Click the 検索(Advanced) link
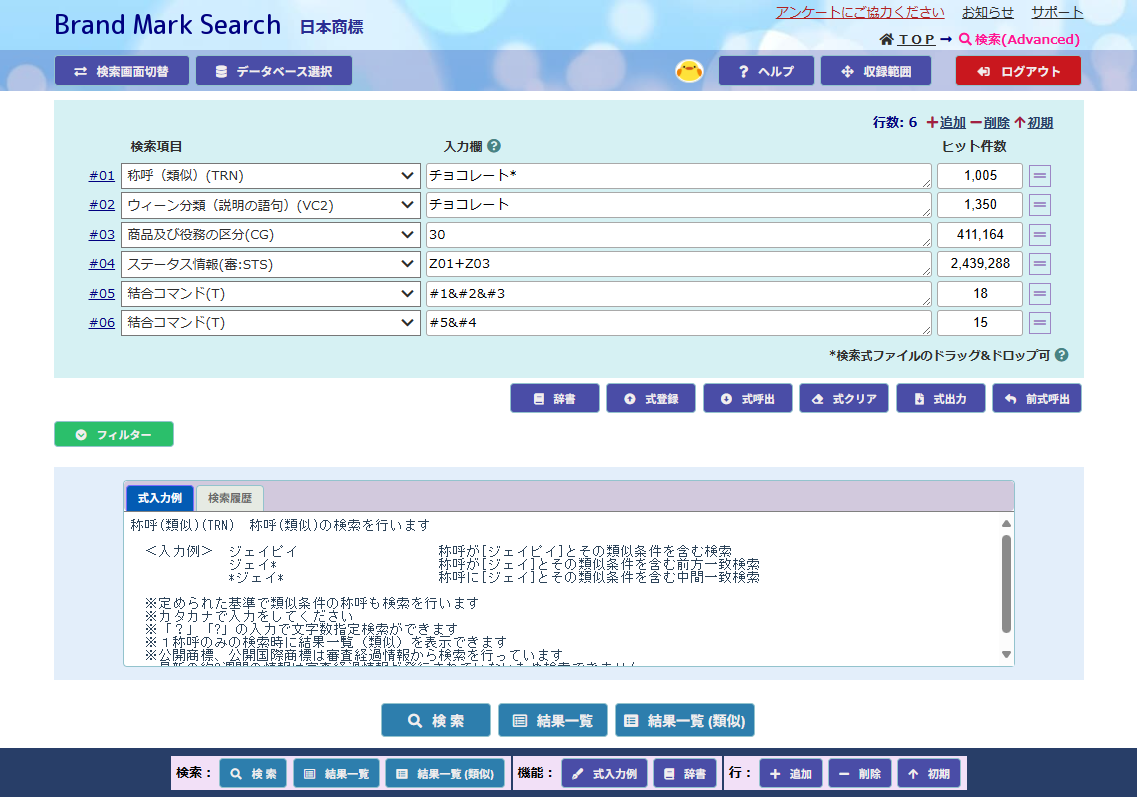 tap(1019, 39)
